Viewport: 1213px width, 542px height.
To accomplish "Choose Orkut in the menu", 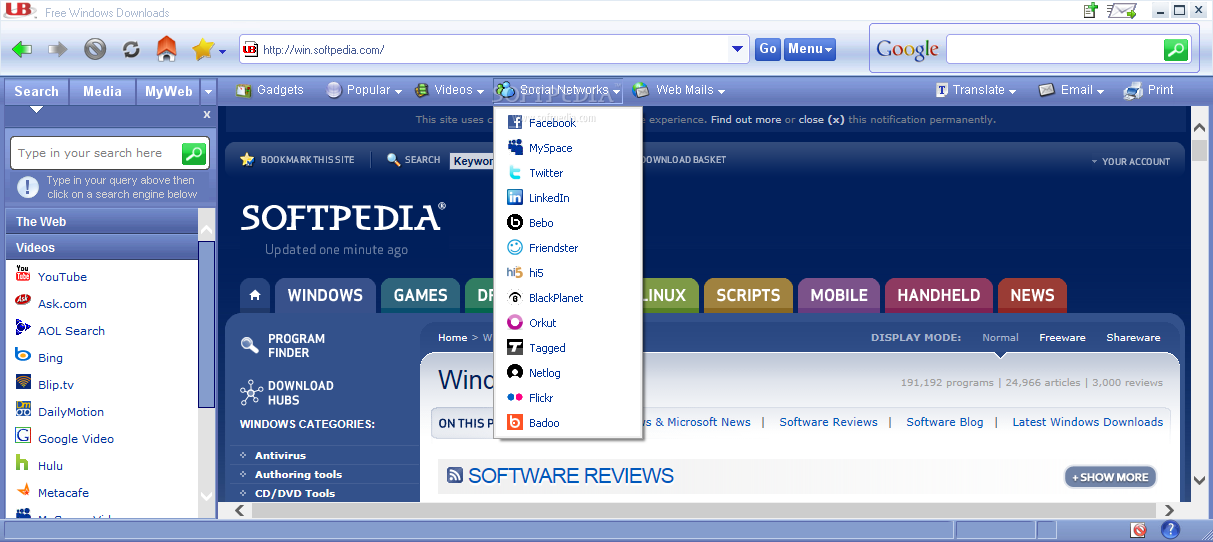I will click(x=568, y=323).
